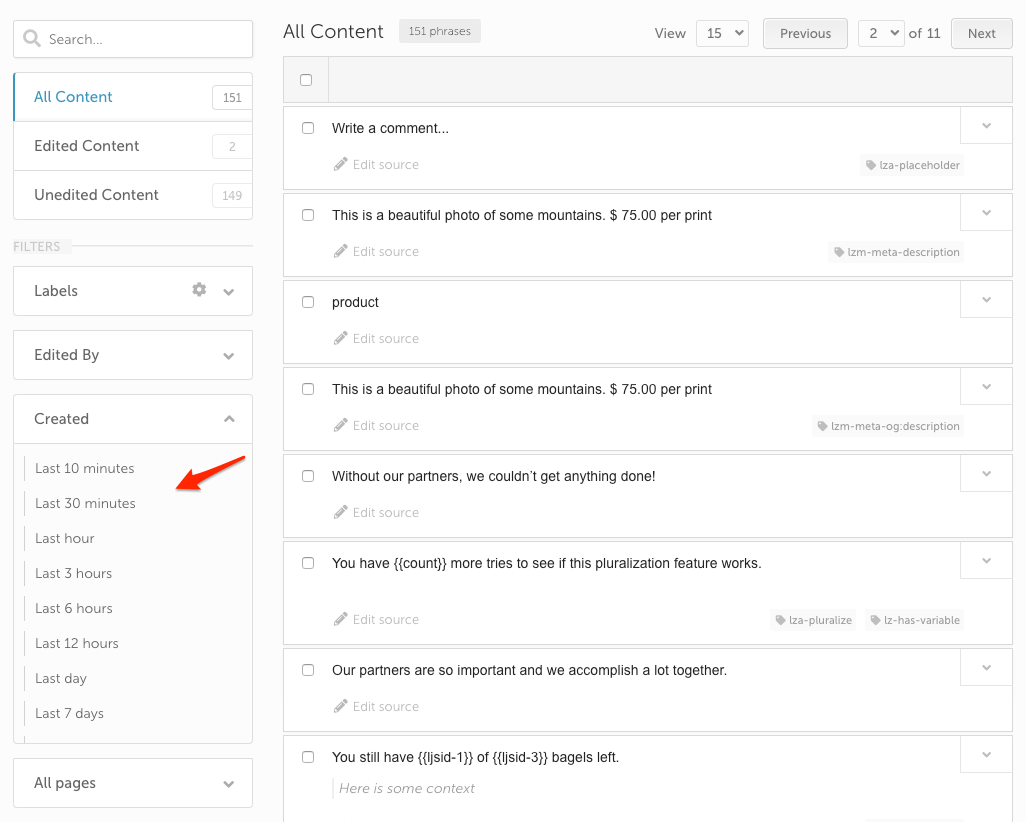Screen dimensions: 1026x822
Task: Check the "Write a comment..." phrase
Action: [x=308, y=128]
